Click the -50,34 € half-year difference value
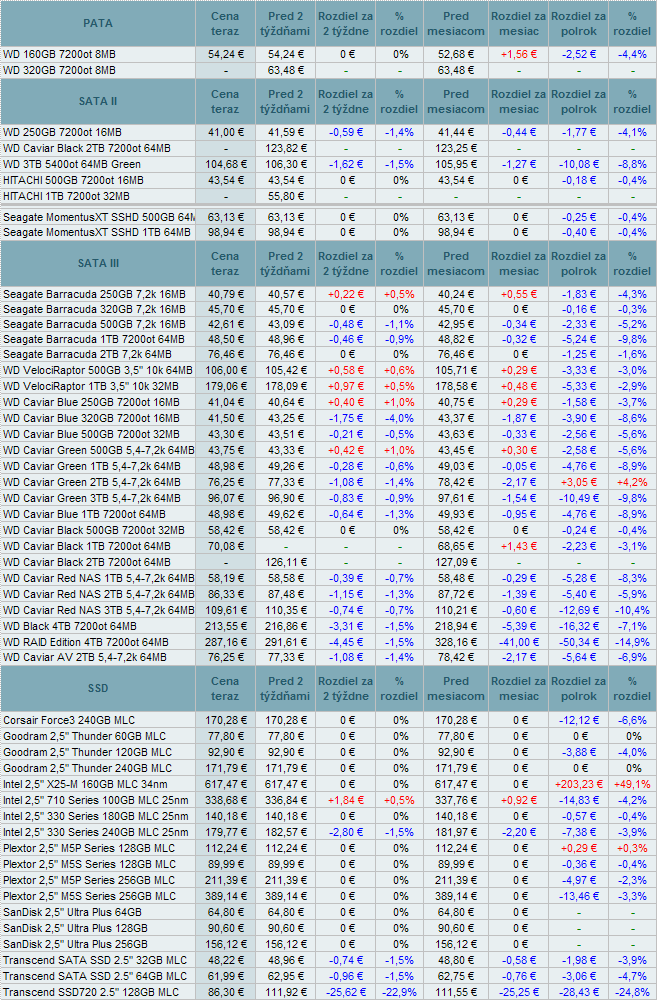Screen dimensions: 657x1000 tap(579, 642)
